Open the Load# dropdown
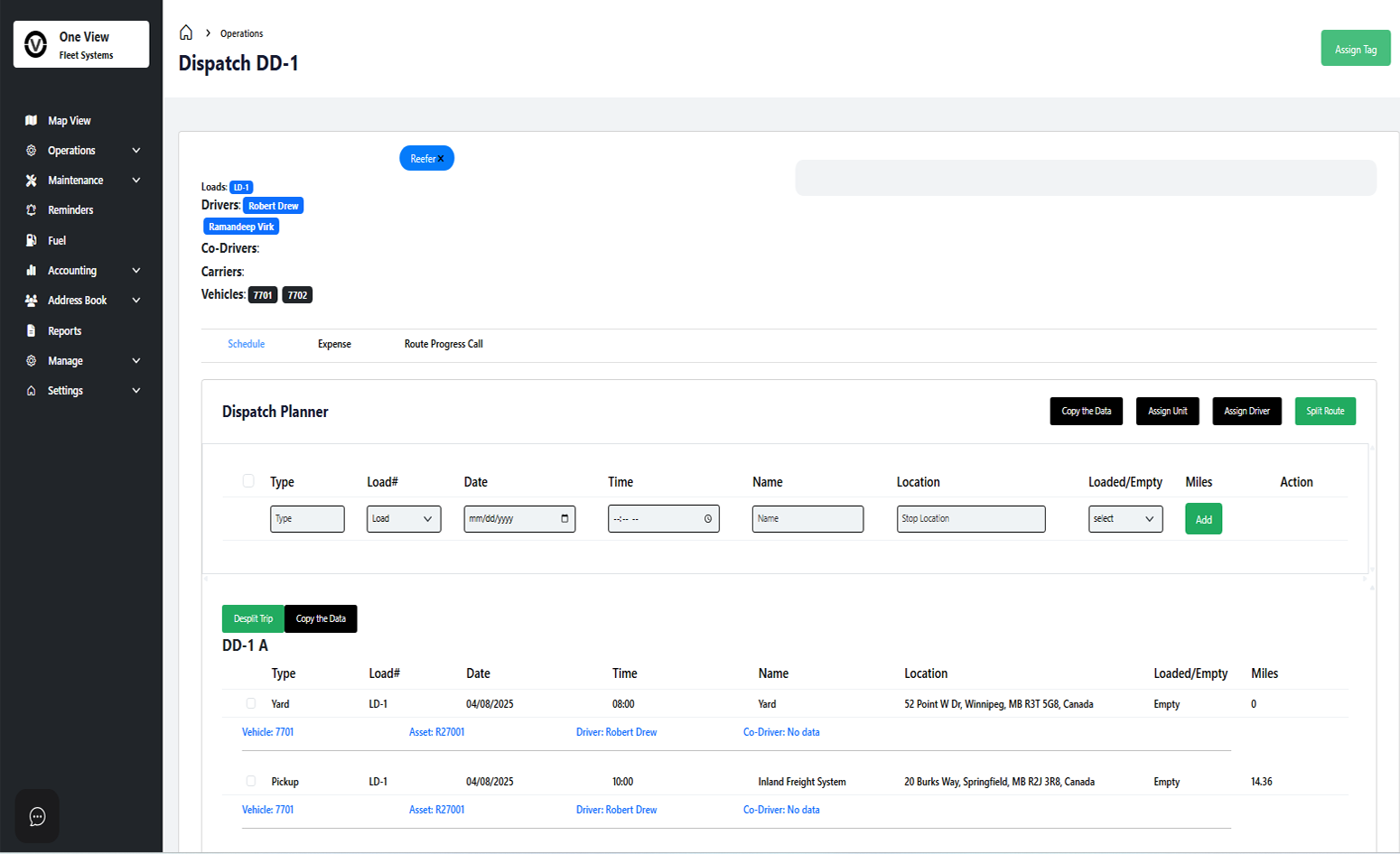 point(404,519)
